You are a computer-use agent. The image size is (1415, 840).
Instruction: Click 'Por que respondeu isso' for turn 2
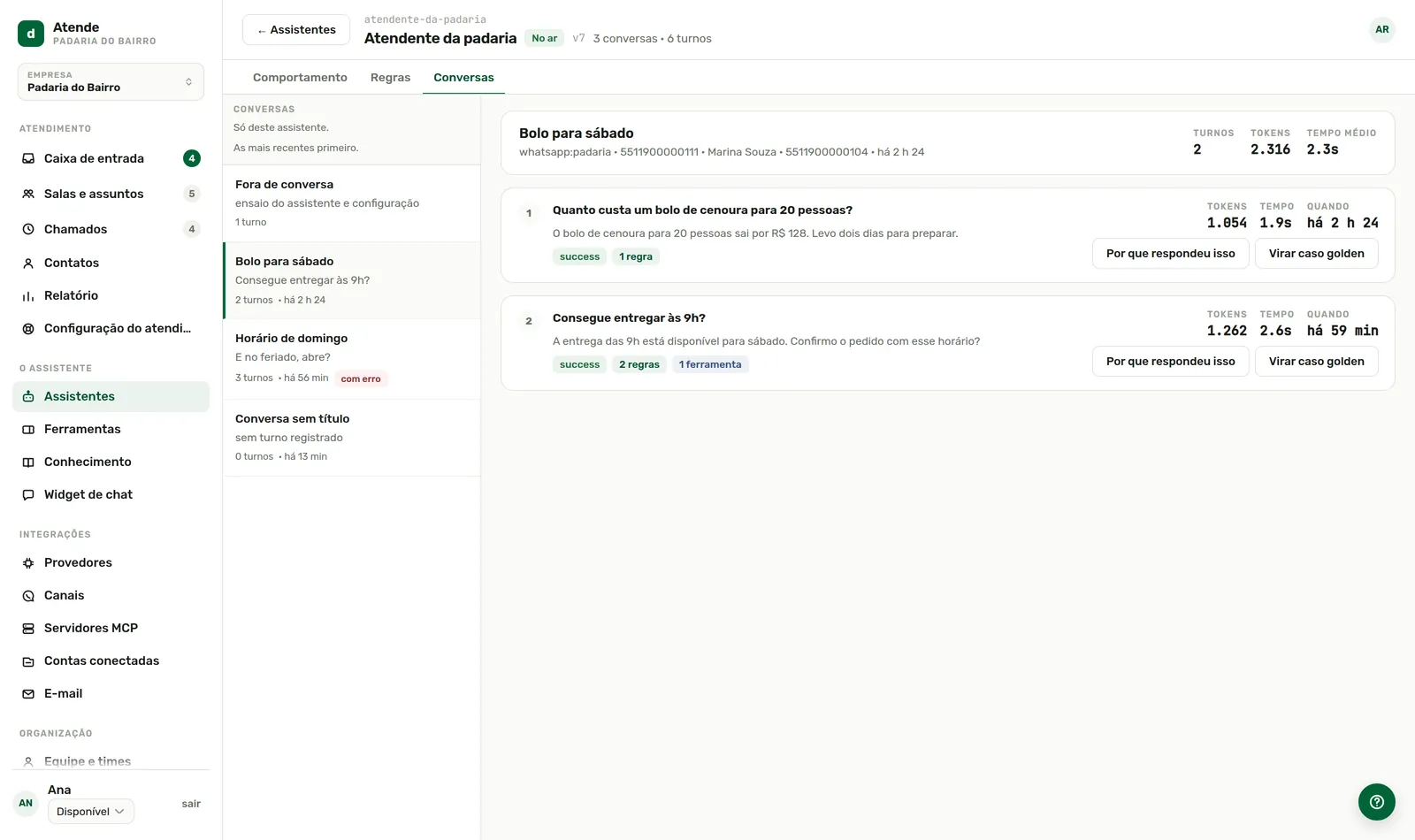point(1171,362)
